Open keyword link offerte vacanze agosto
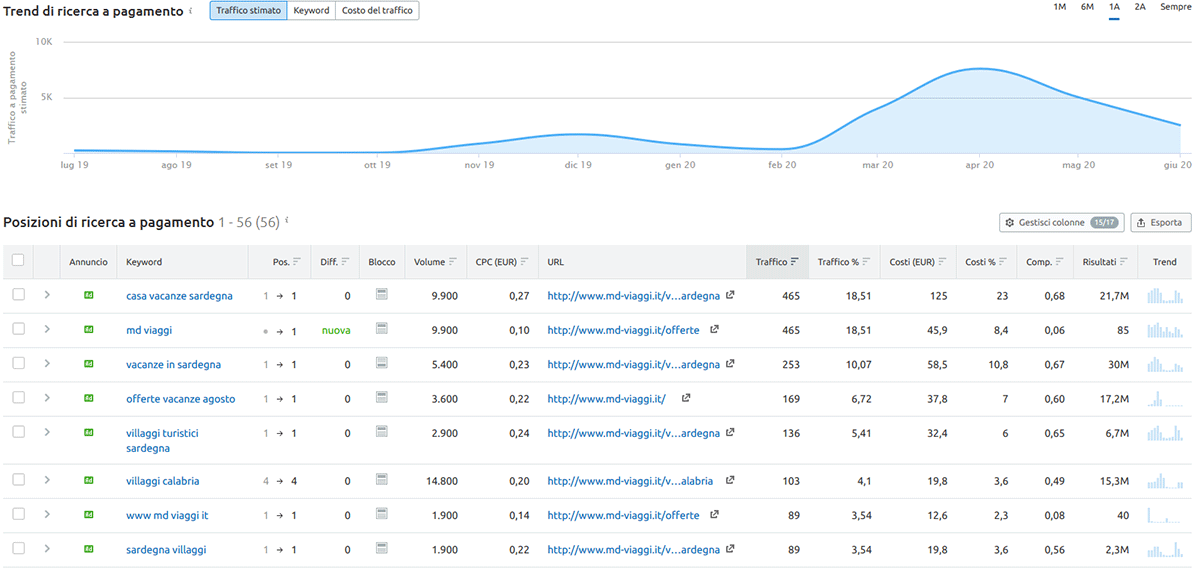 [180, 399]
